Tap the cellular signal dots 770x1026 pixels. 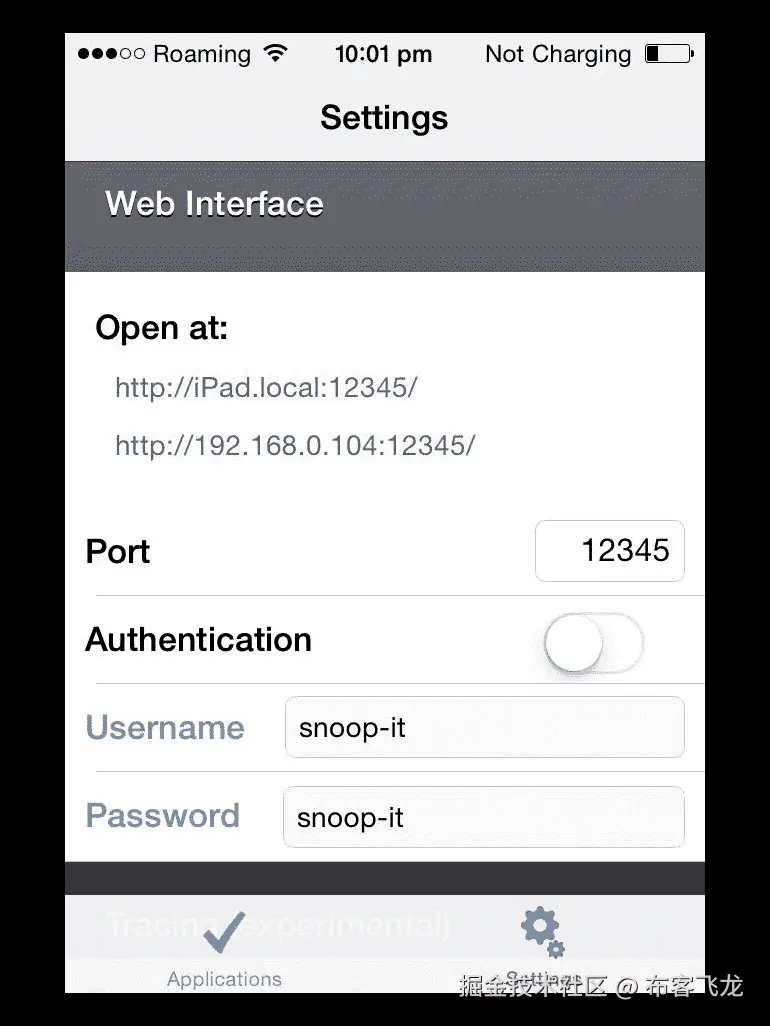(110, 54)
